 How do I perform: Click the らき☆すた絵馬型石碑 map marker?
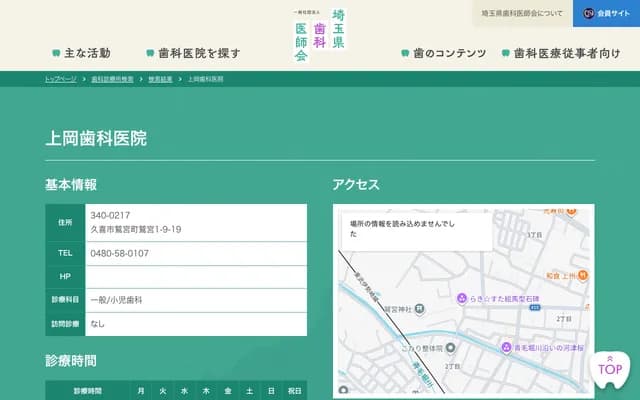462,299
